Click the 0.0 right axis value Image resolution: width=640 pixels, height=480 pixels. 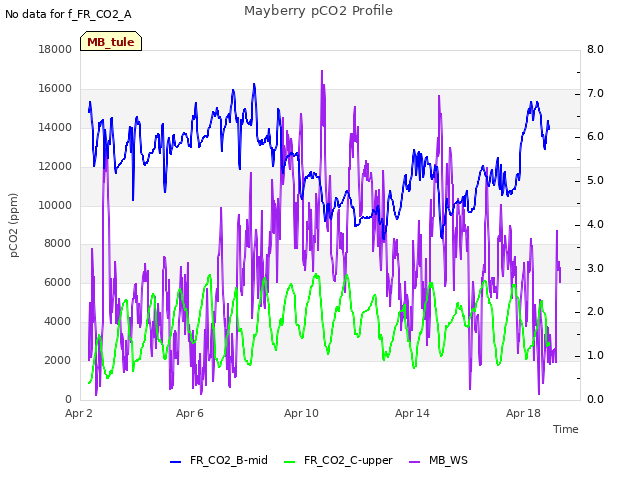pyautogui.click(x=595, y=399)
